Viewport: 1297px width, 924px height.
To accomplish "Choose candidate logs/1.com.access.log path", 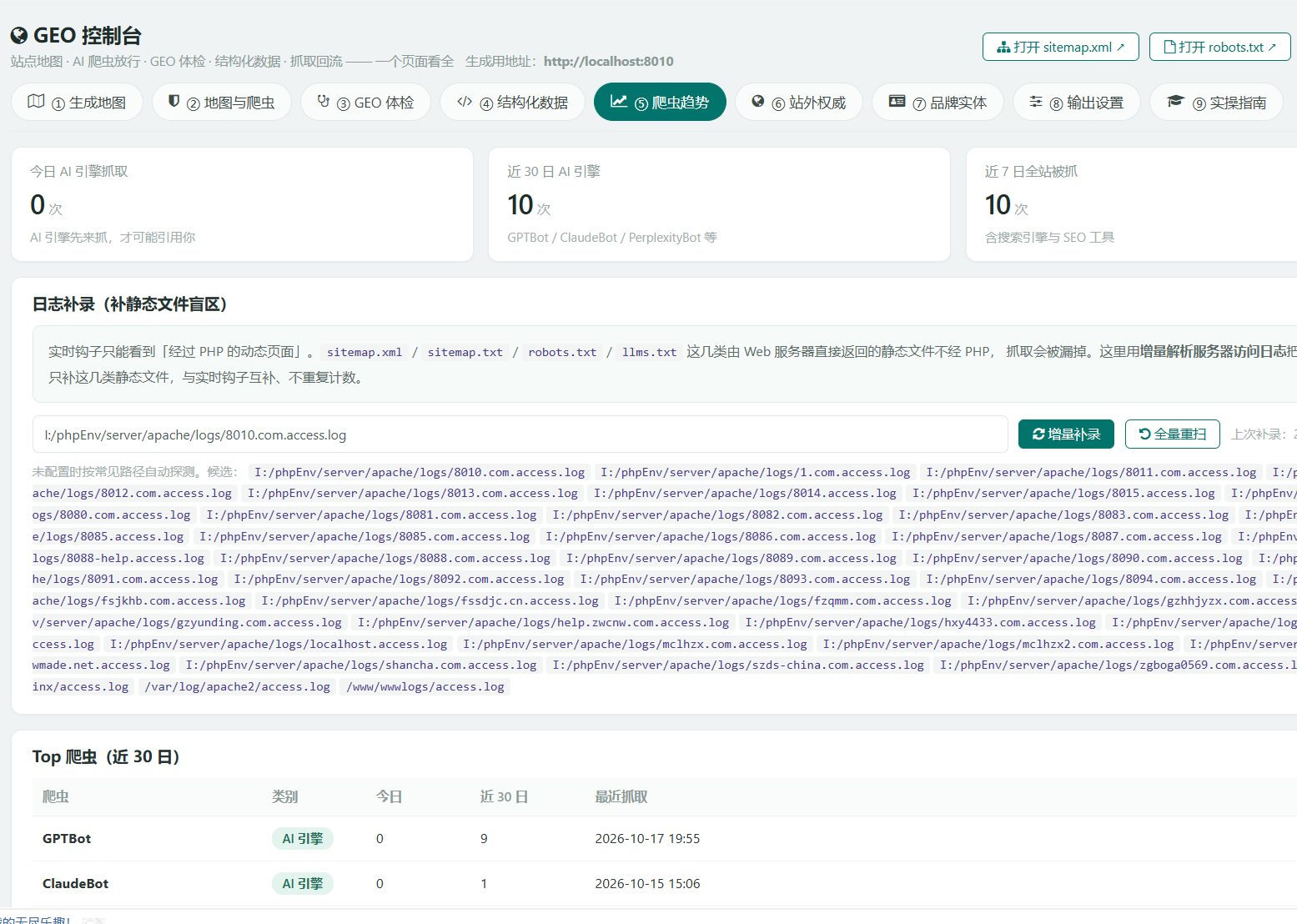I will [x=755, y=472].
